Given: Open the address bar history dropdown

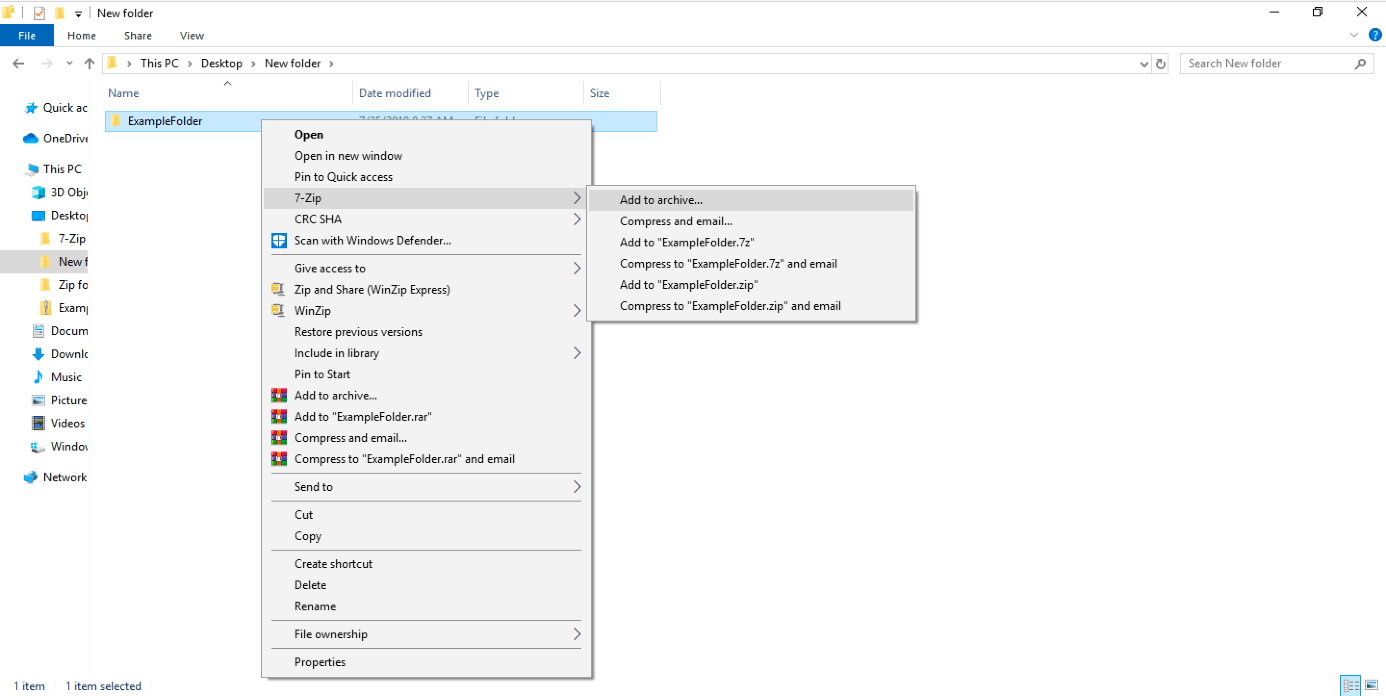Looking at the screenshot, I should point(1144,64).
